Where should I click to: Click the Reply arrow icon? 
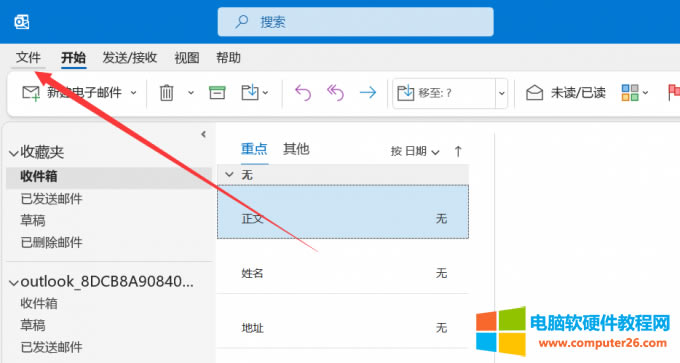coord(303,92)
